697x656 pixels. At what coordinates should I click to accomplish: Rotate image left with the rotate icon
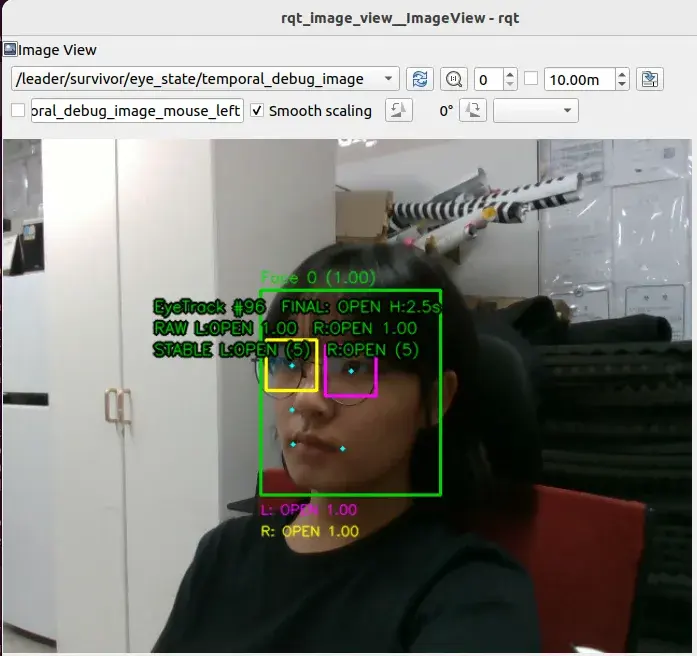(x=399, y=110)
